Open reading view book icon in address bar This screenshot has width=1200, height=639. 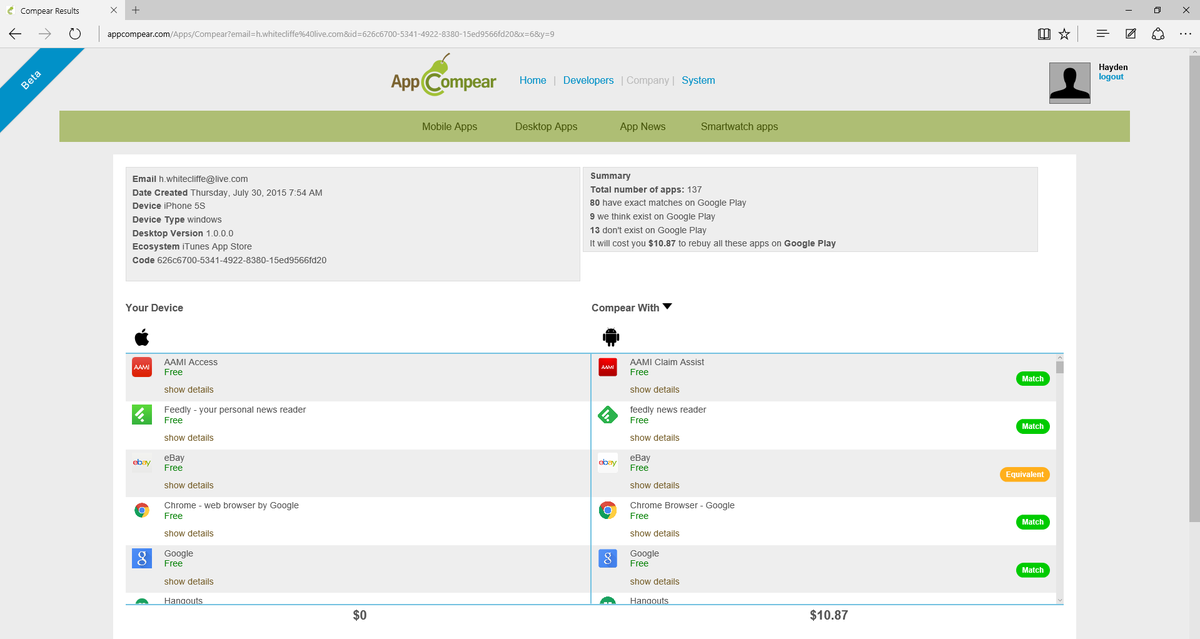[1044, 33]
